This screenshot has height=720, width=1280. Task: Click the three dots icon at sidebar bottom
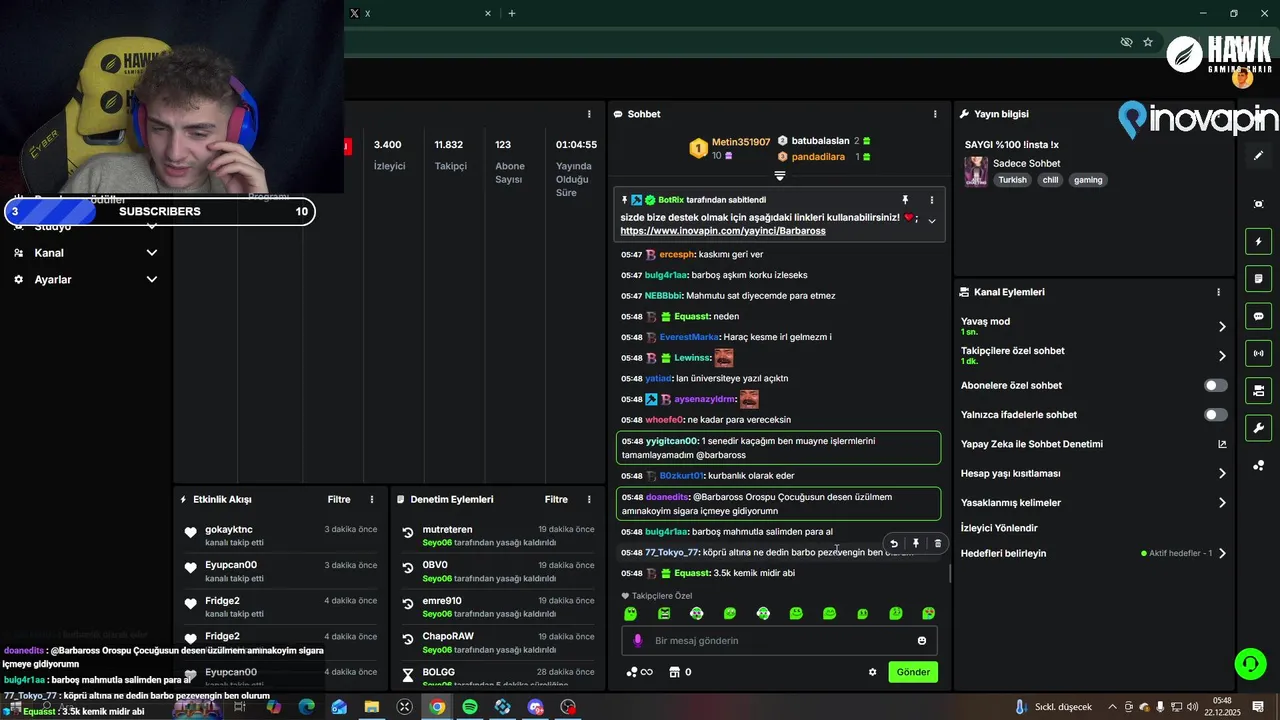tap(1258, 466)
